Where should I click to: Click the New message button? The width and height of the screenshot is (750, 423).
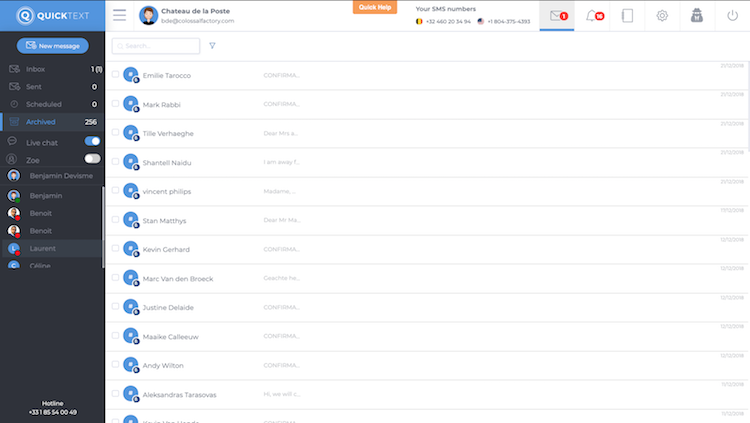coord(52,46)
